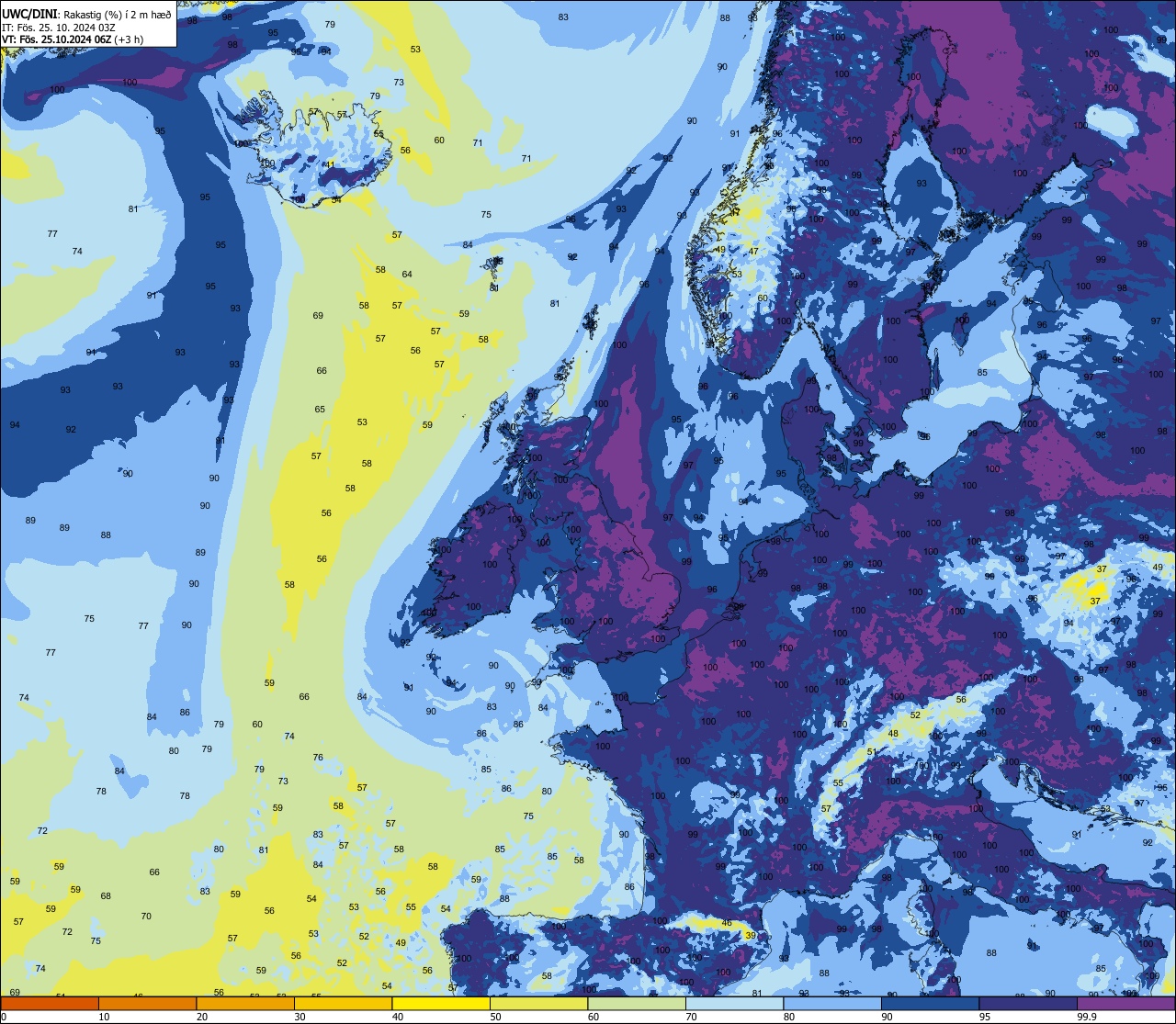Pick the 50–60 pale yellow legend swatch
Viewport: 1176px width, 1024px height.
tap(538, 1004)
